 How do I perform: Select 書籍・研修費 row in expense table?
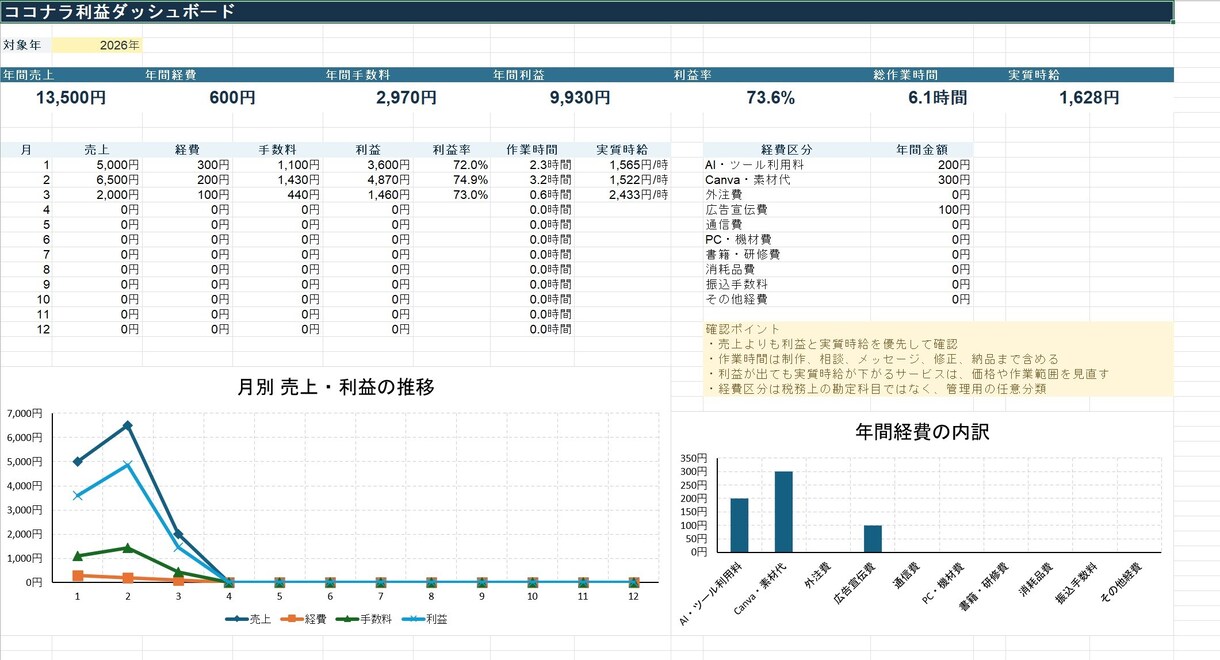(838, 255)
